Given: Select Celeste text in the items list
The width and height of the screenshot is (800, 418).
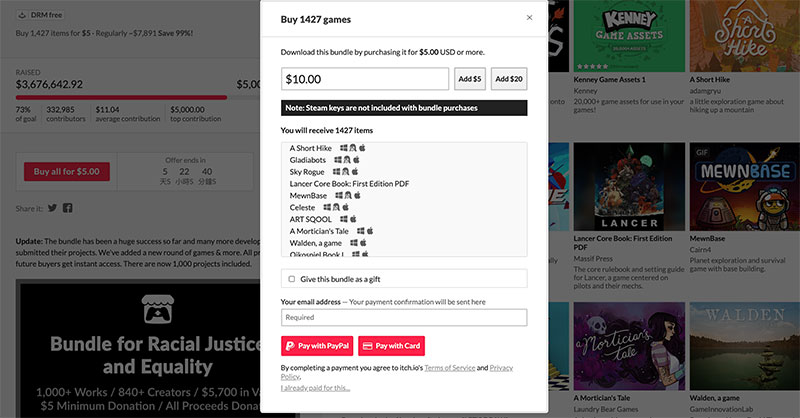Looking at the screenshot, I should tap(302, 207).
